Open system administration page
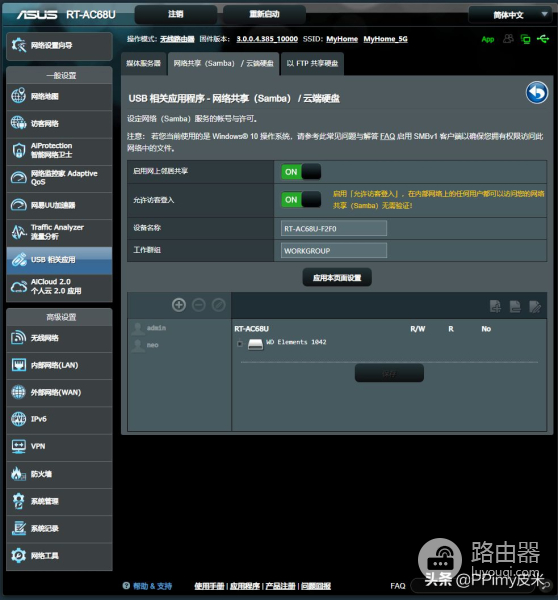 coord(59,502)
